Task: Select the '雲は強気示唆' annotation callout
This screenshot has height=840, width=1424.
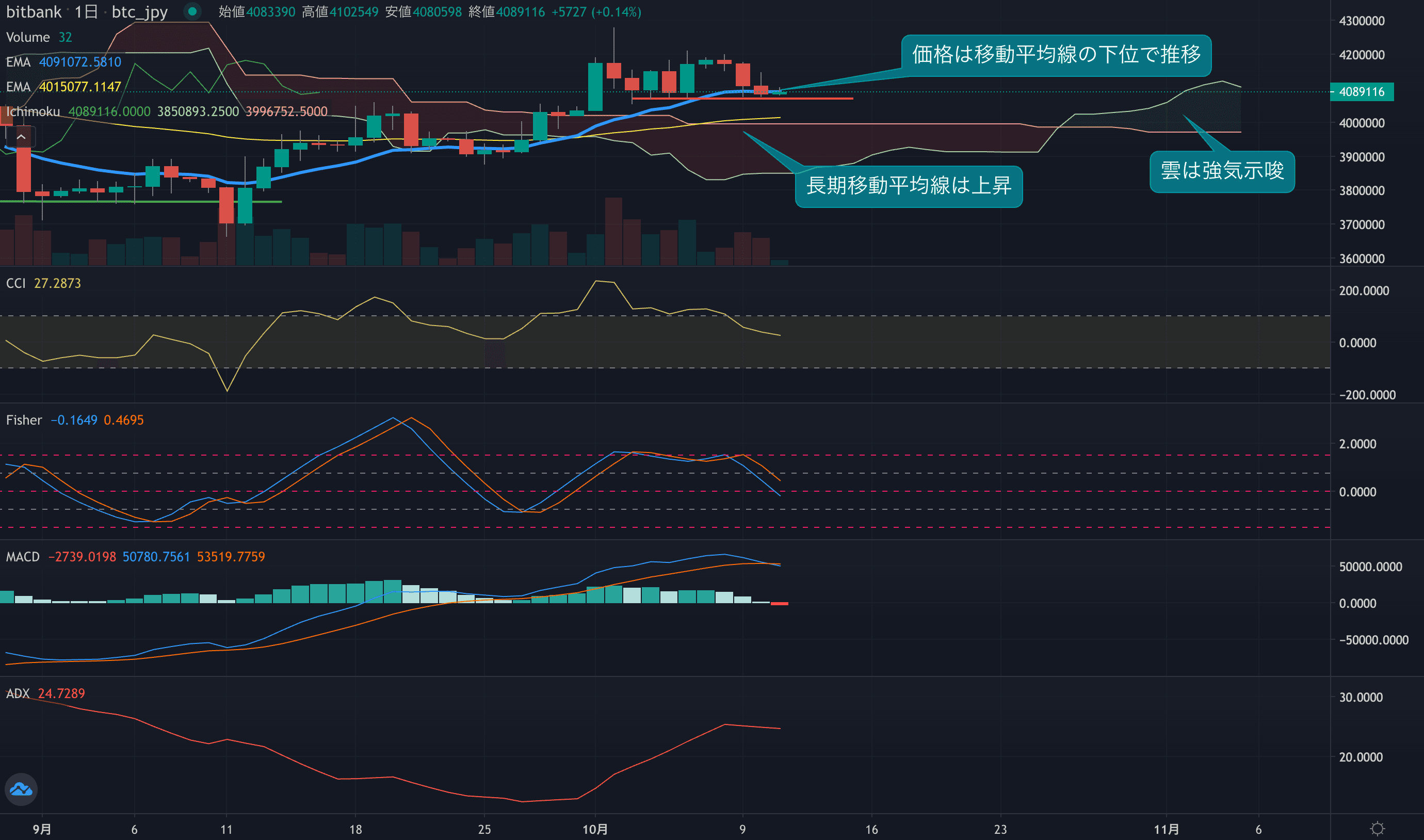Action: (1222, 171)
